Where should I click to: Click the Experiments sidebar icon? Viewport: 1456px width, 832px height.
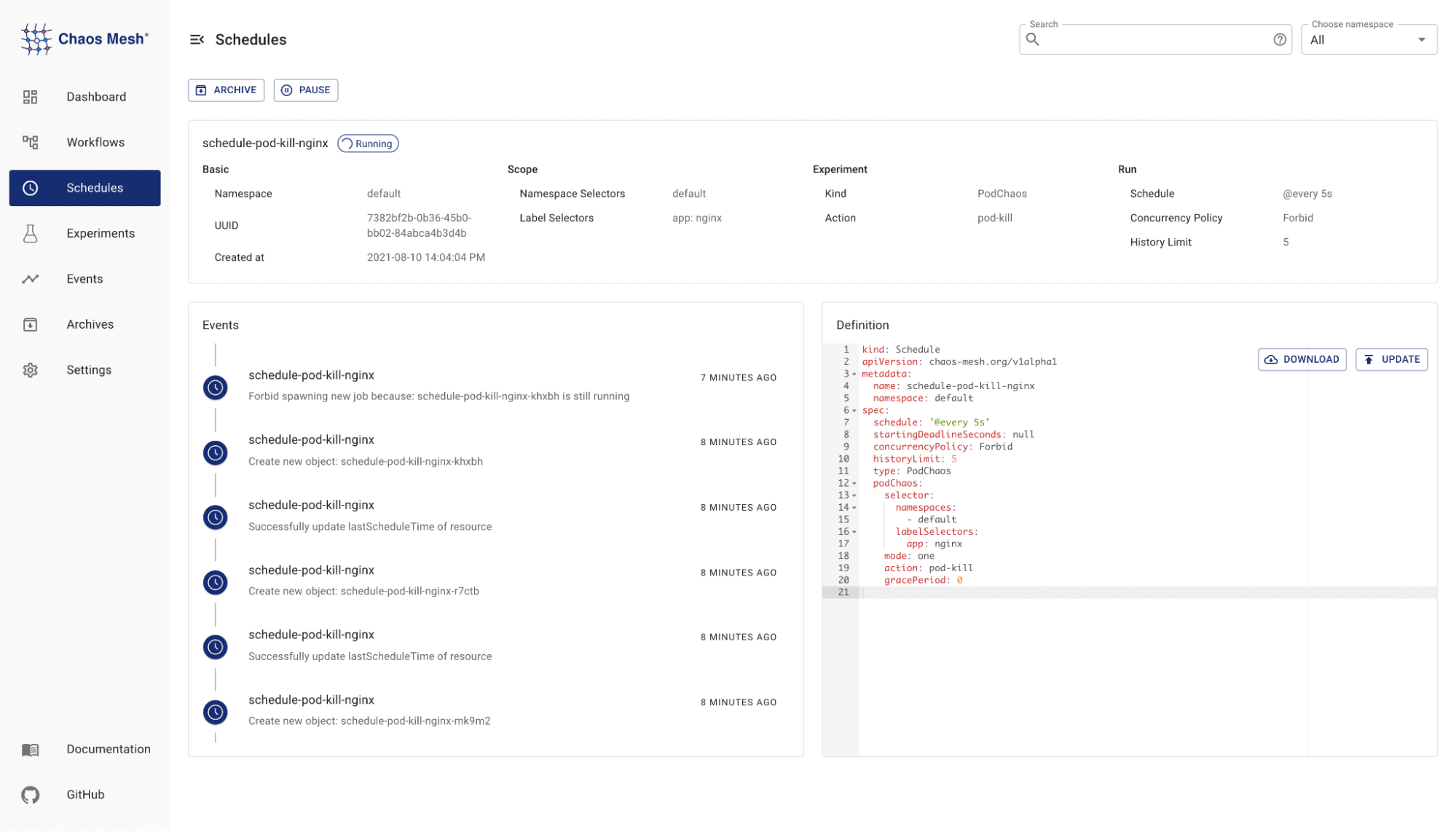29,233
